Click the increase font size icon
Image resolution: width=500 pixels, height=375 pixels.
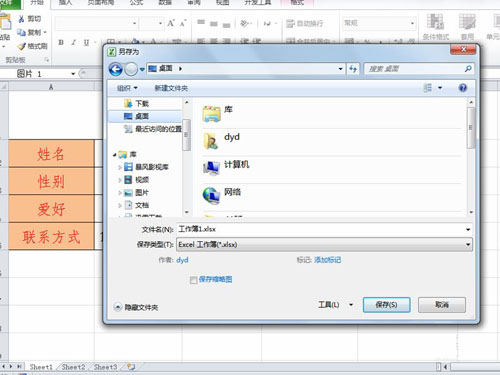pyautogui.click(x=171, y=23)
